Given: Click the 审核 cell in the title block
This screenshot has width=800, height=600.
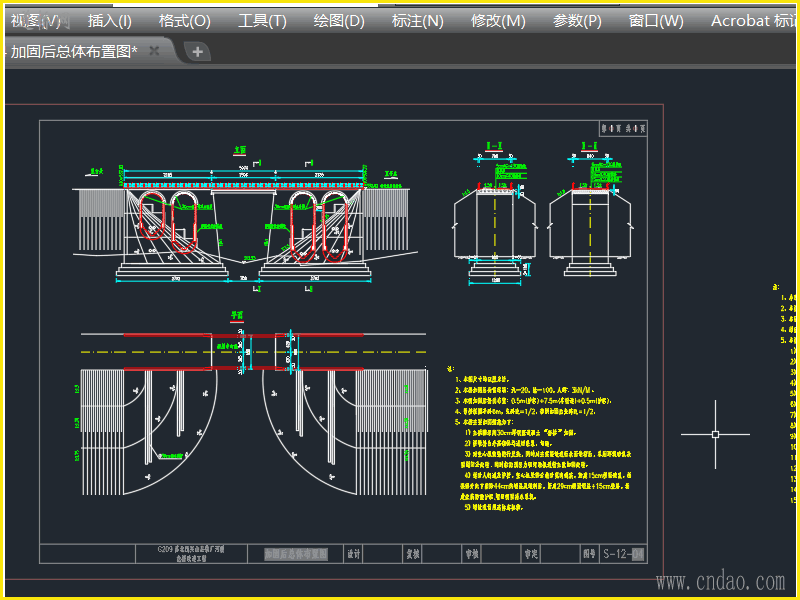Looking at the screenshot, I should [x=471, y=553].
